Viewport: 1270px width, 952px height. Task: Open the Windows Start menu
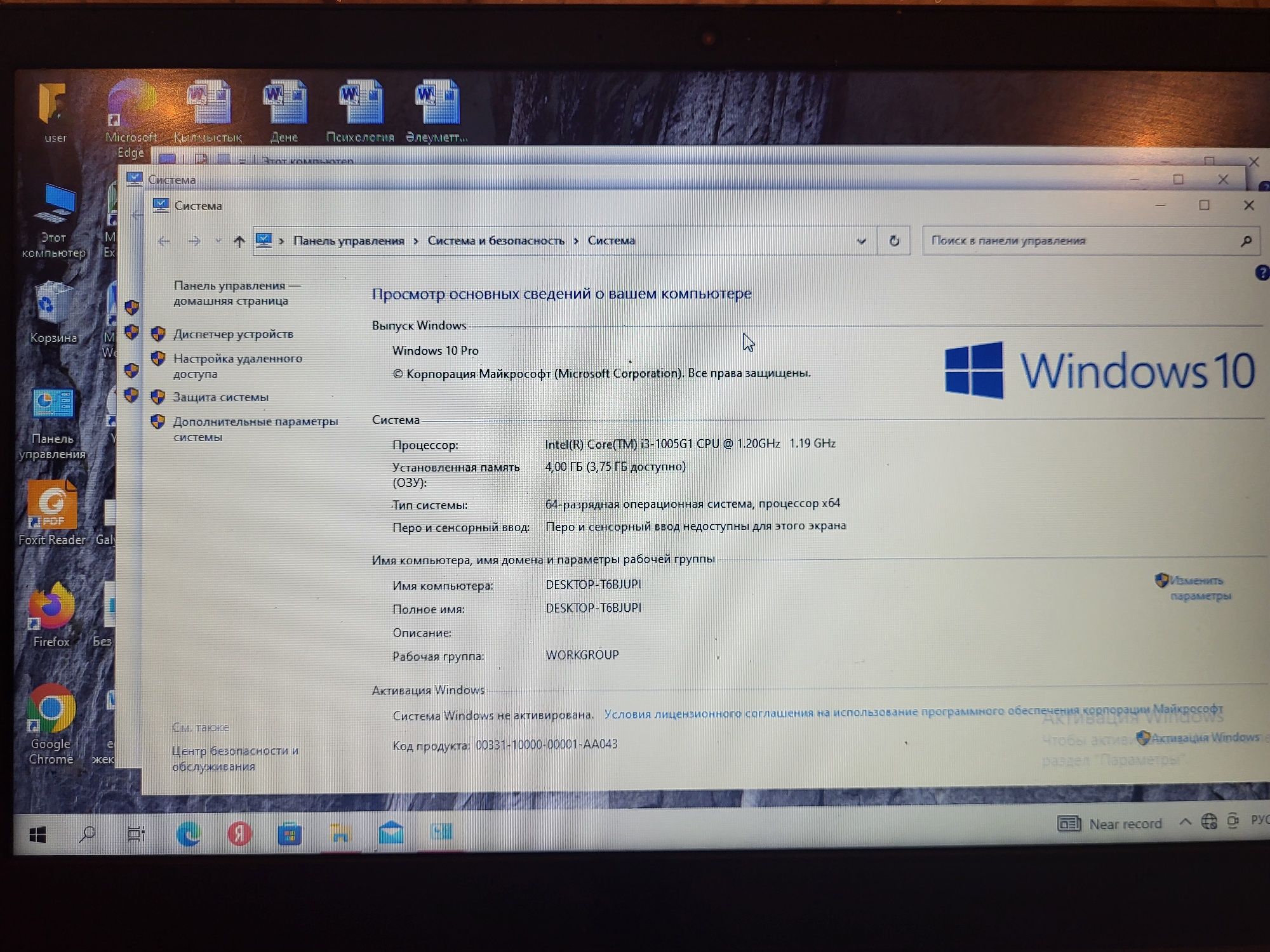38,835
